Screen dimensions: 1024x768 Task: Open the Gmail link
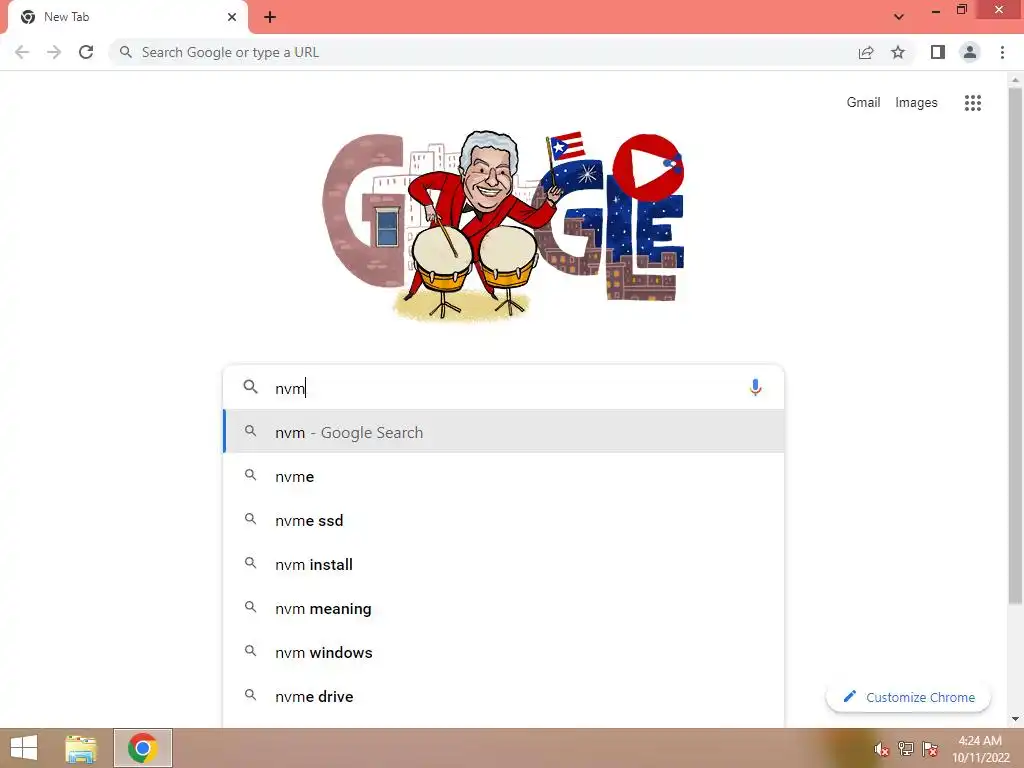(863, 103)
